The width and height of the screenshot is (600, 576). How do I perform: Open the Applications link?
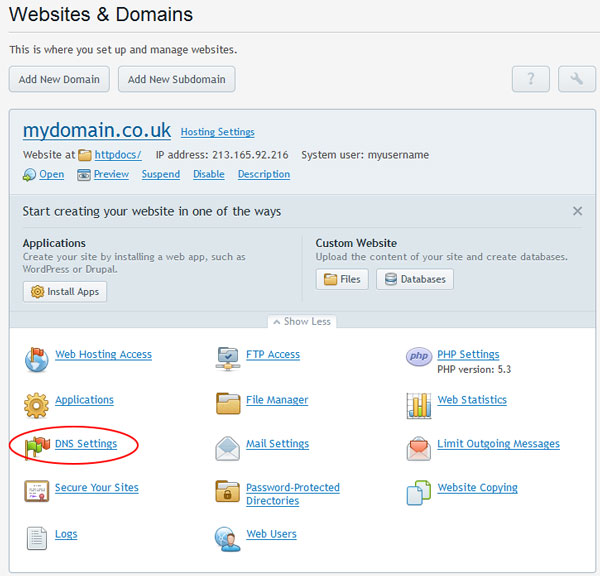(x=84, y=400)
